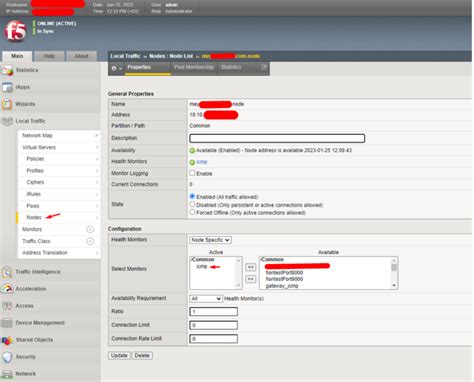Select Forced Offline state radio button
The width and height of the screenshot is (474, 382).
[192, 212]
